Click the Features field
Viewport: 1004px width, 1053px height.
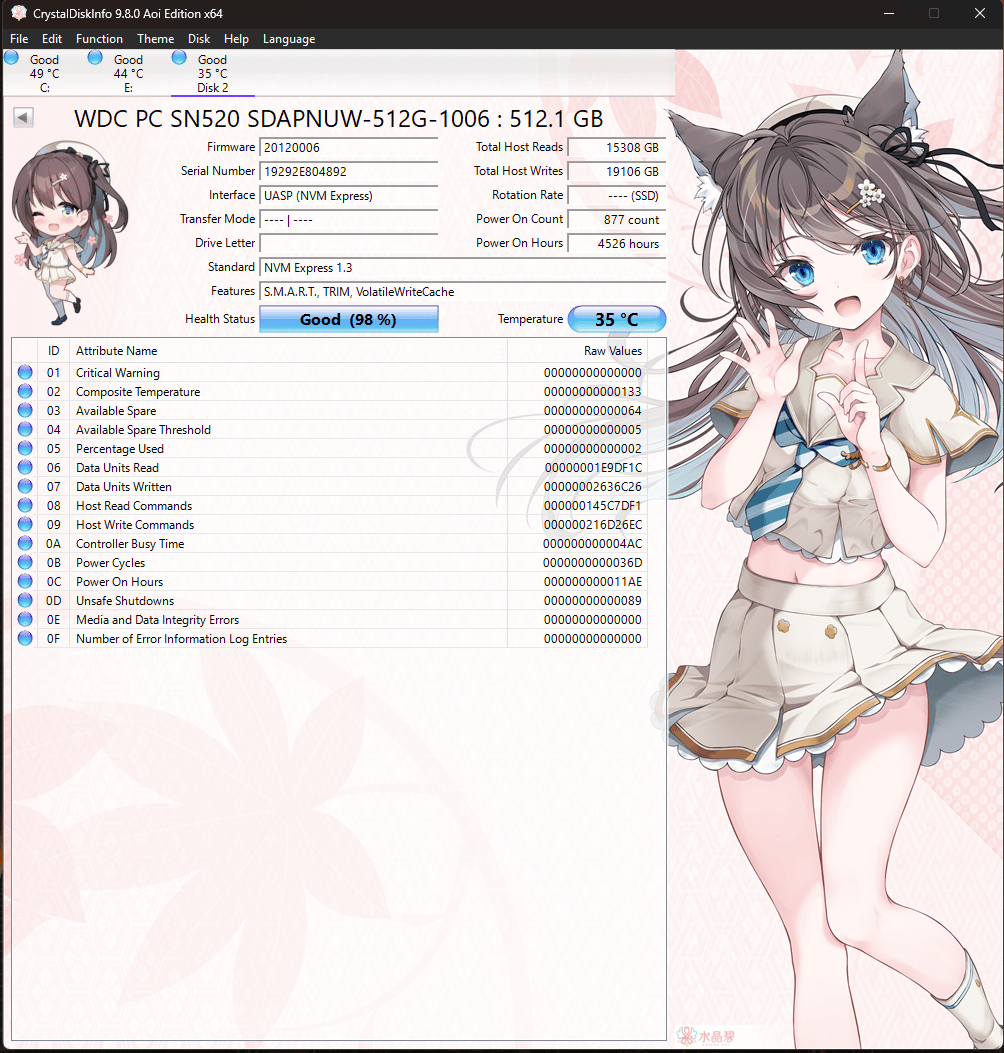click(x=463, y=291)
